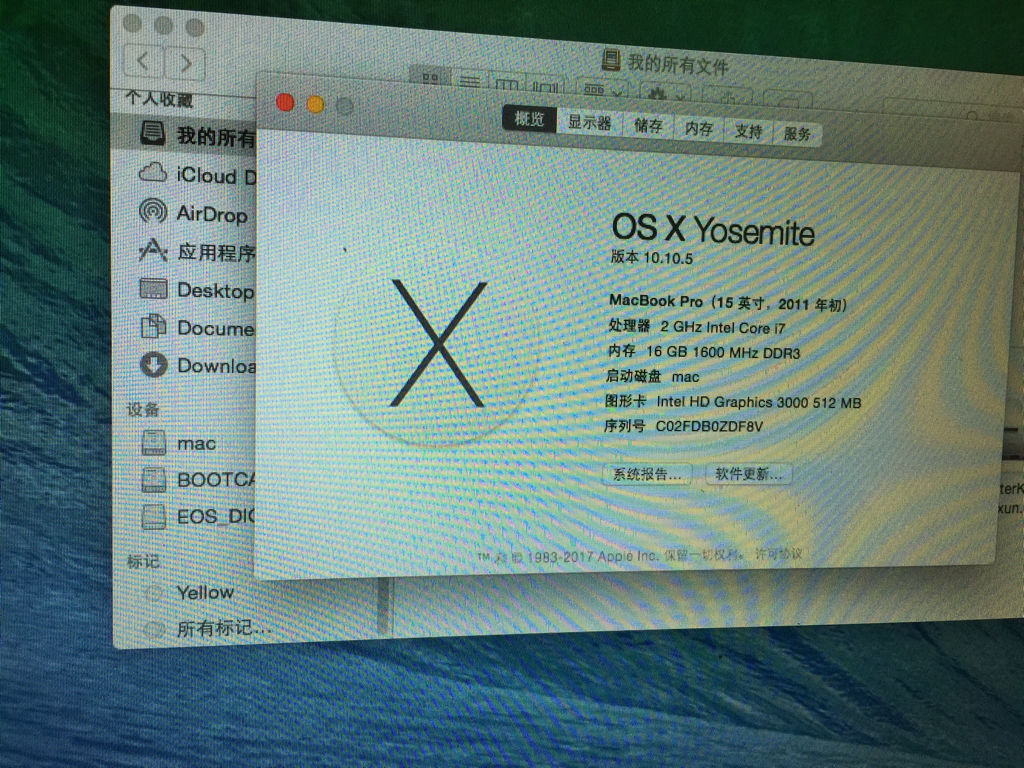Viewport: 1024px width, 768px height.
Task: Click serial number C02FDB0ZDF8V
Action: click(x=709, y=426)
